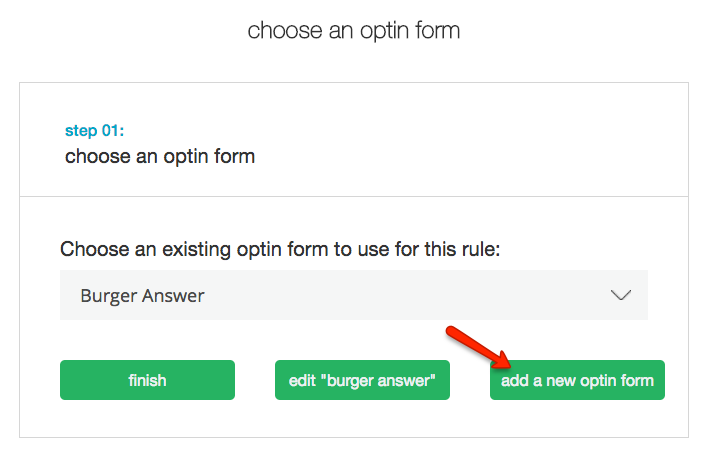Viewport: 719px width, 458px height.
Task: Click the "edit" text on the middle button
Action: tap(301, 380)
